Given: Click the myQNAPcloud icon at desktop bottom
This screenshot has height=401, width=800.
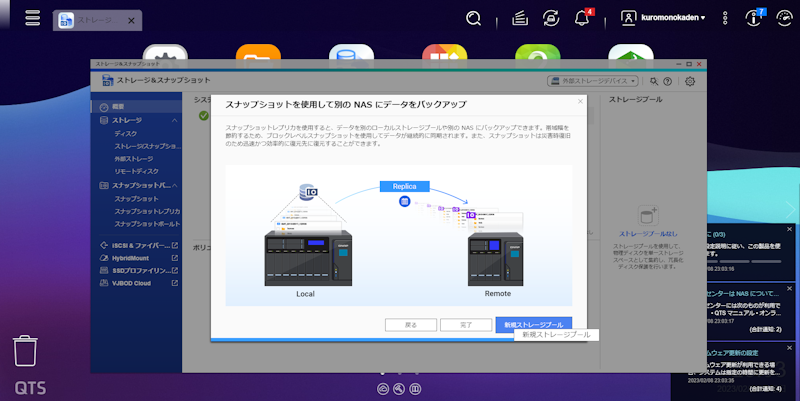Looking at the screenshot, I should [383, 389].
